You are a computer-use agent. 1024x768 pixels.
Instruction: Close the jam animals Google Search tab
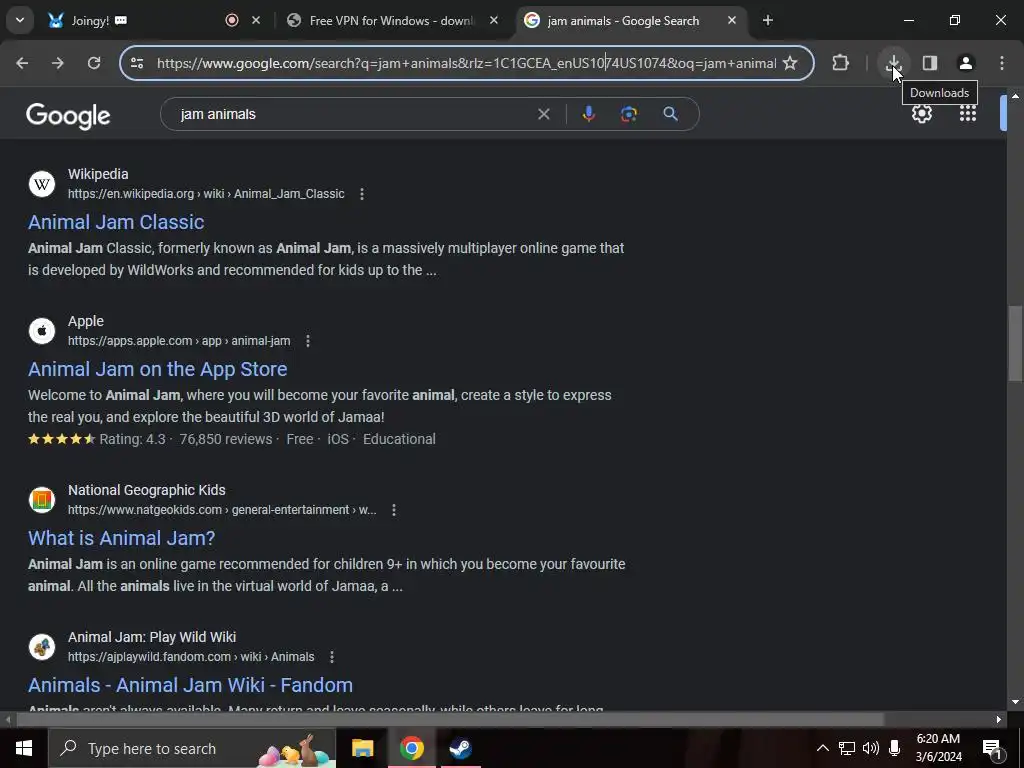(x=732, y=20)
